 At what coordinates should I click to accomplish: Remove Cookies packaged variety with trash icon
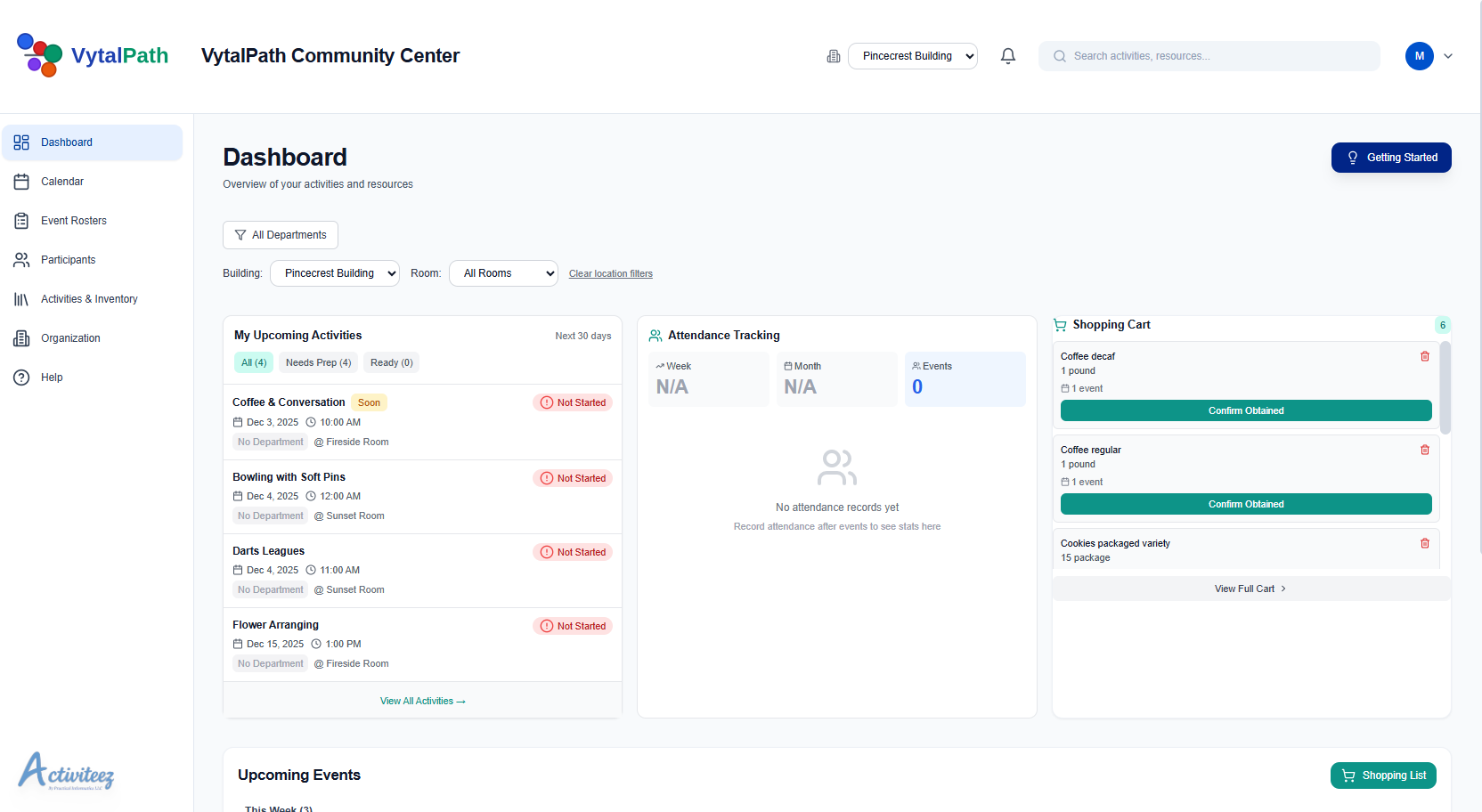tap(1424, 543)
